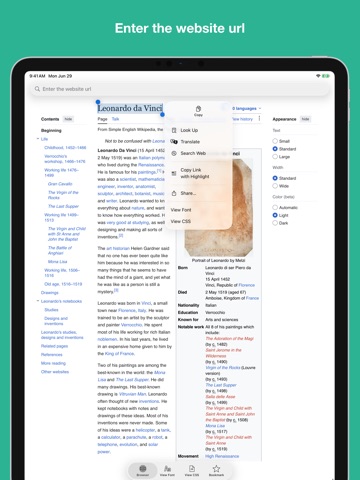Click the Share icon in context menu
360x480 pixels.
click(174, 193)
